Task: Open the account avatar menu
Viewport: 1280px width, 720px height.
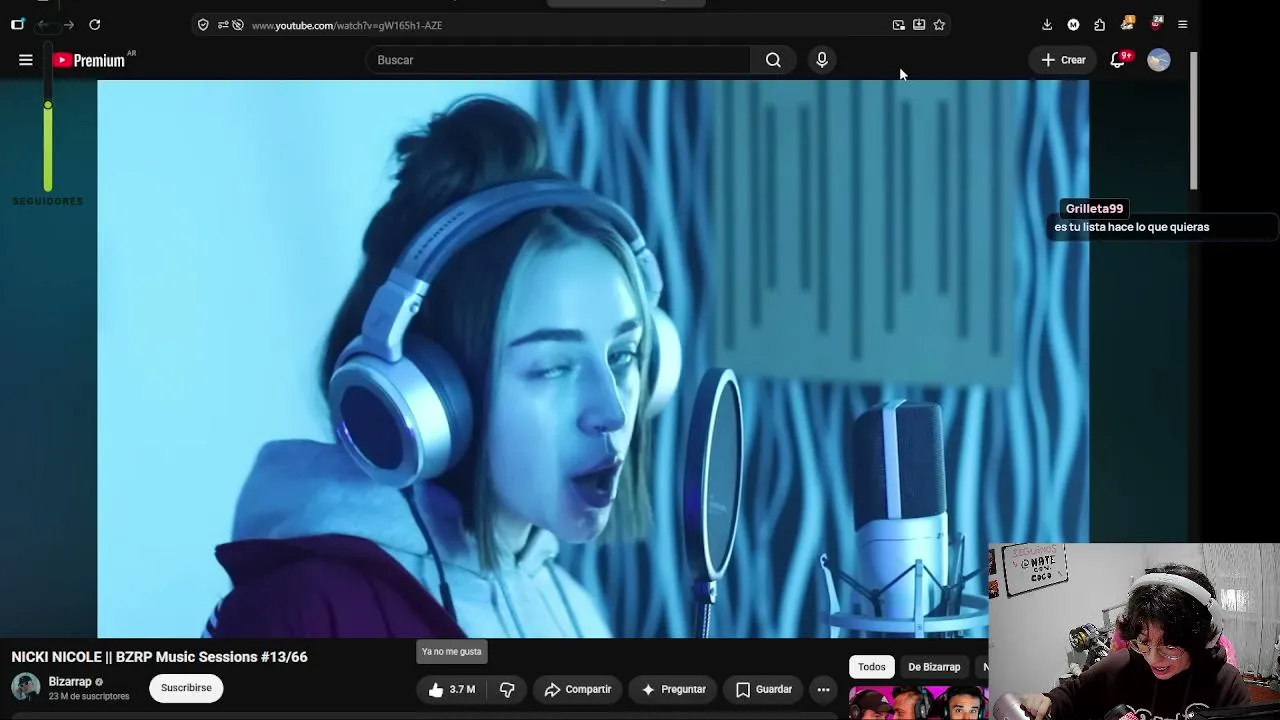Action: coord(1159,60)
